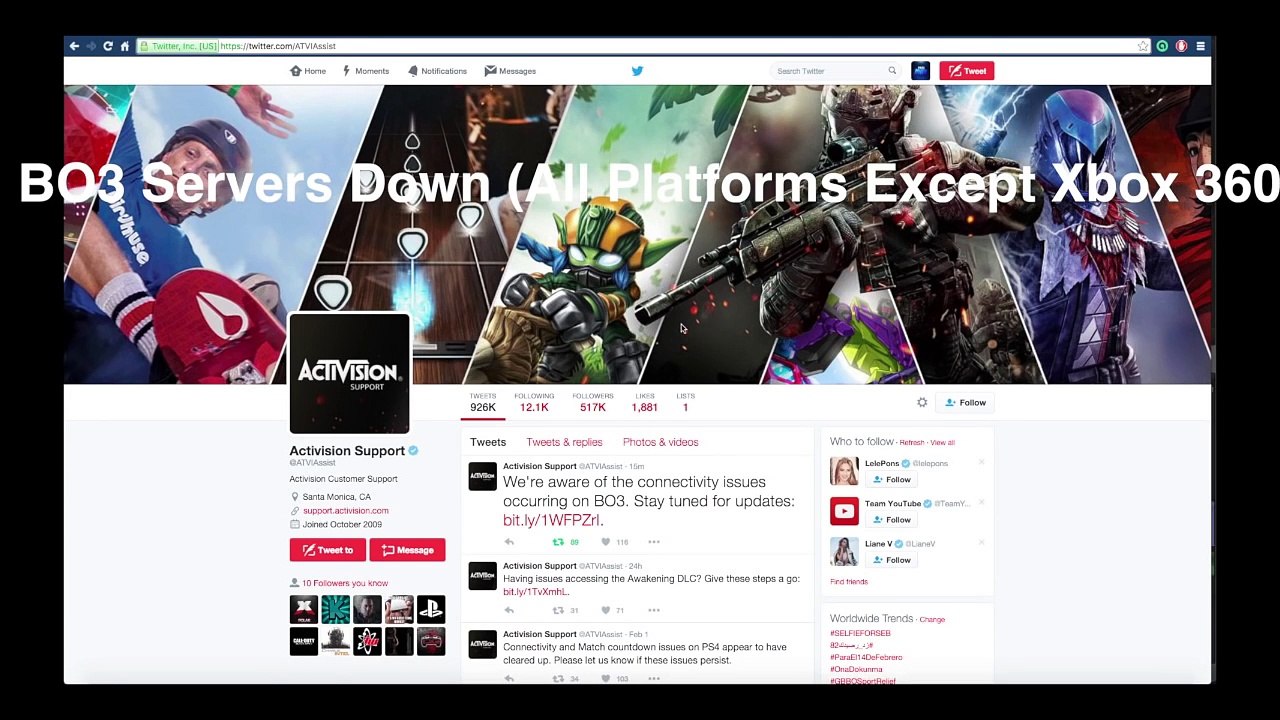Viewport: 1280px width, 720px height.
Task: Follow Team YouTube
Action: coord(891,520)
